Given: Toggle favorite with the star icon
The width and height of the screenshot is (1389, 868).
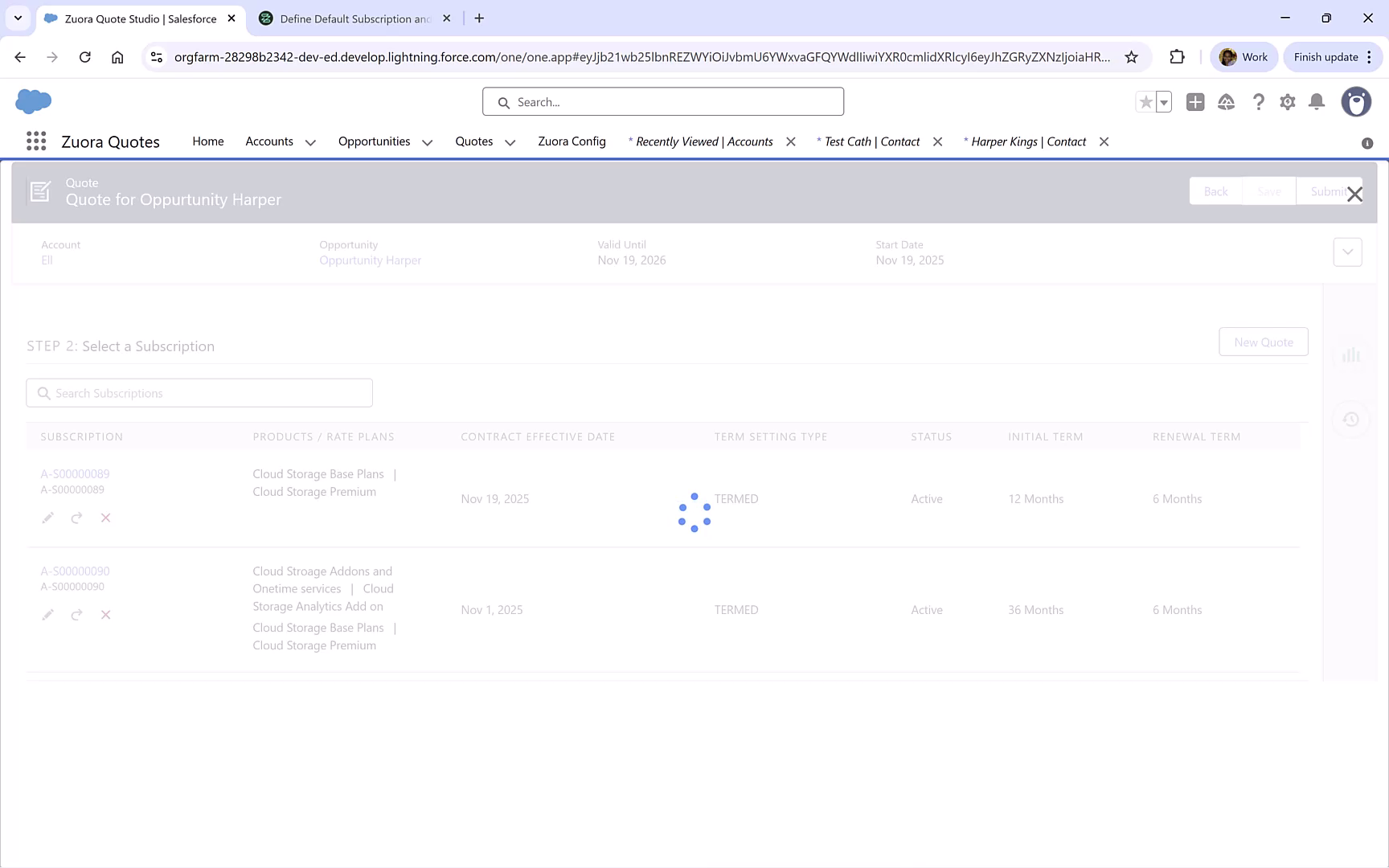Looking at the screenshot, I should point(1146,102).
